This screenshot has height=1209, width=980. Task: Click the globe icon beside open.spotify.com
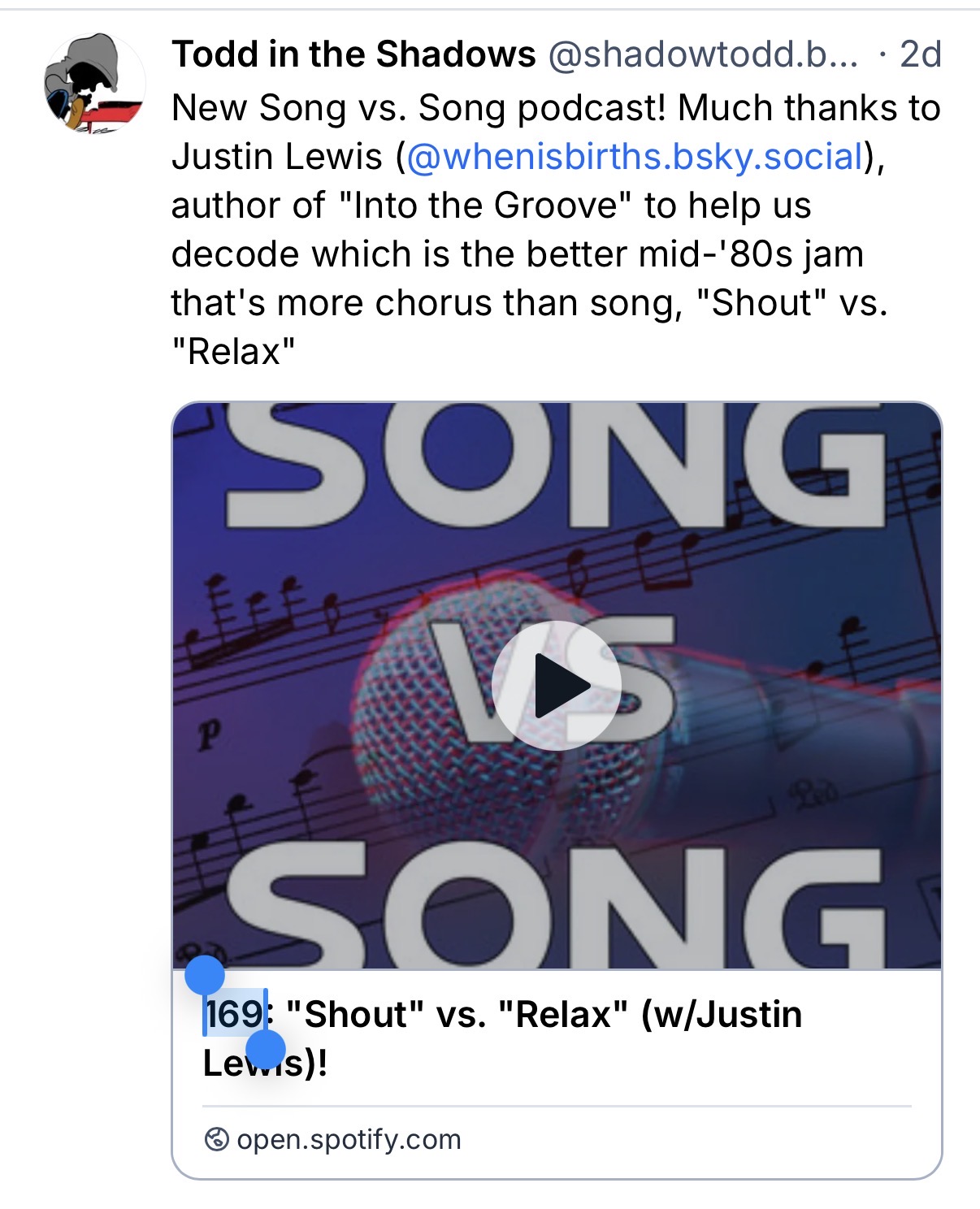(x=216, y=1139)
